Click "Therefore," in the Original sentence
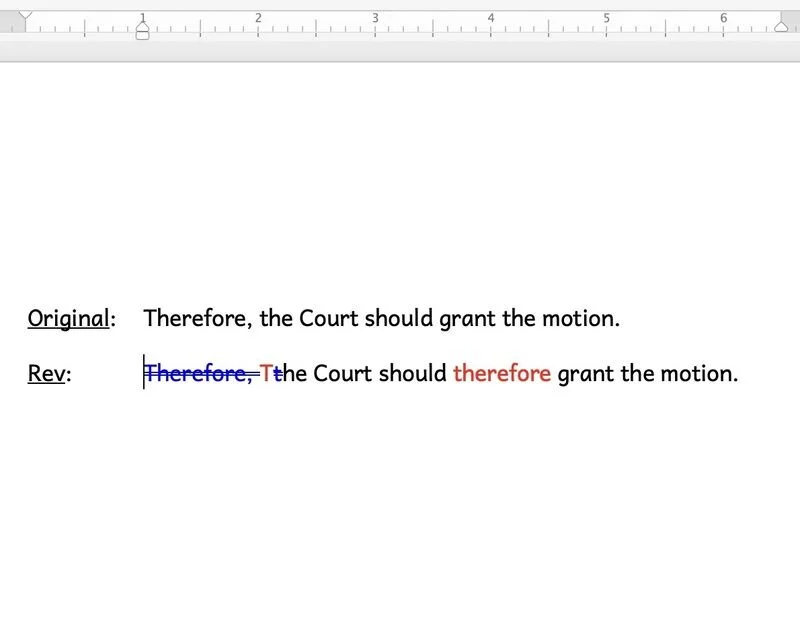Viewport: 800px width, 640px height. click(x=198, y=318)
